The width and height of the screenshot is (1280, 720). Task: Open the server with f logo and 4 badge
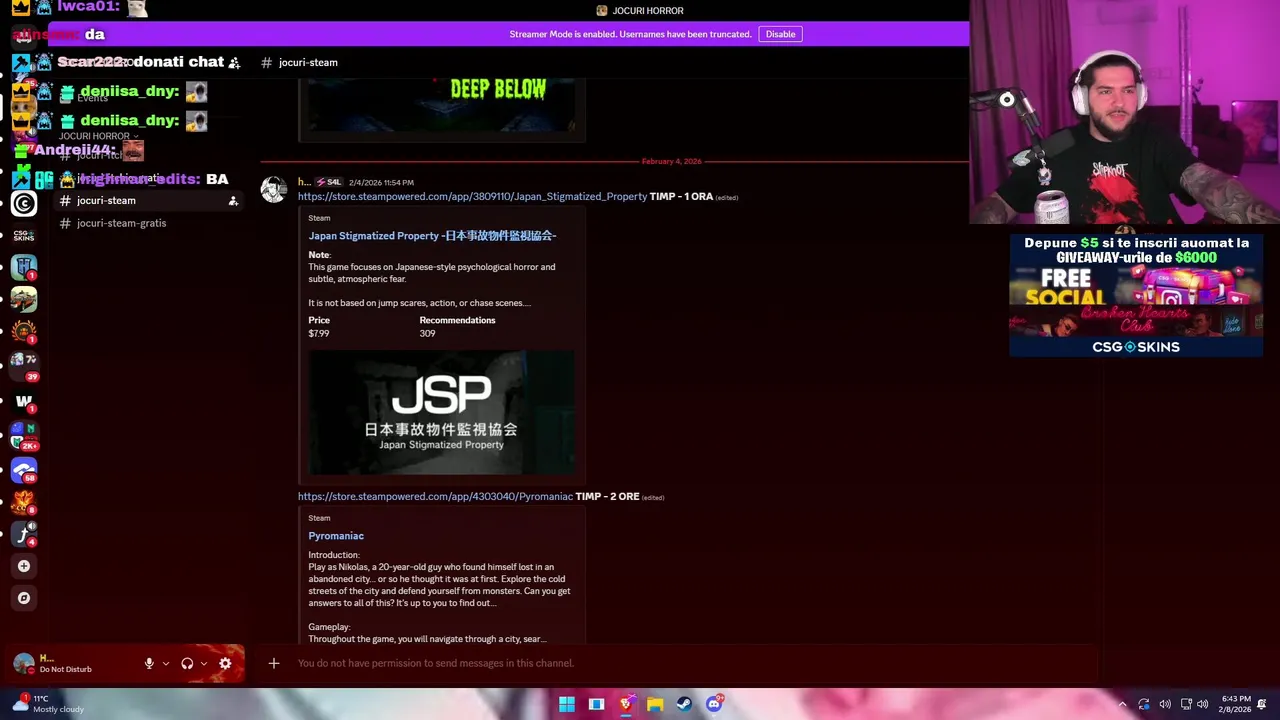[24, 534]
